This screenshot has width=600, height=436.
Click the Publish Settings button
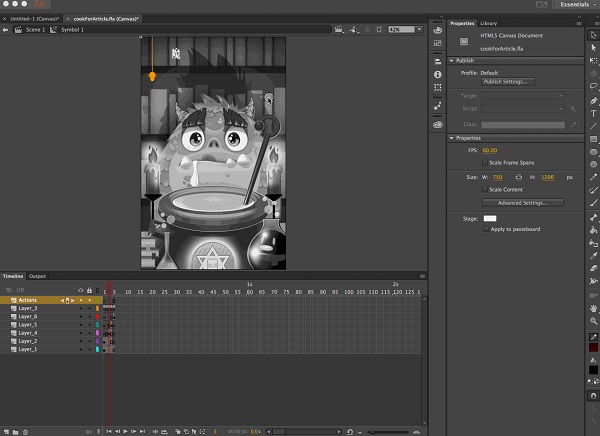pos(509,82)
